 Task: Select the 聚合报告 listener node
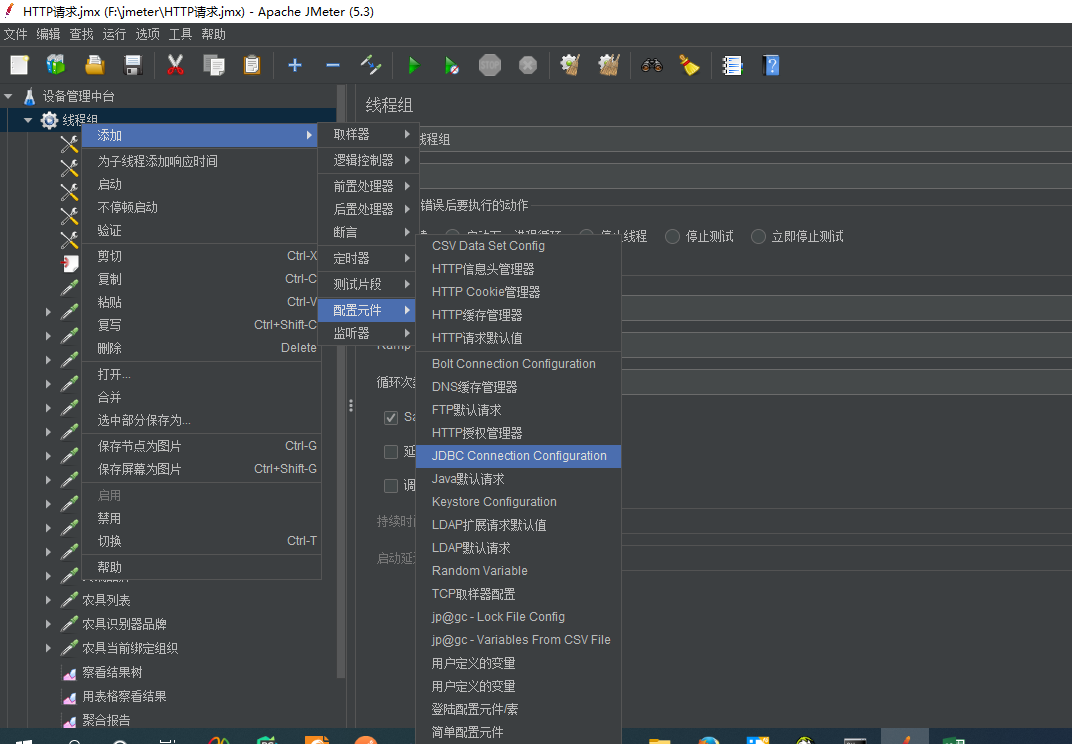tap(105, 720)
